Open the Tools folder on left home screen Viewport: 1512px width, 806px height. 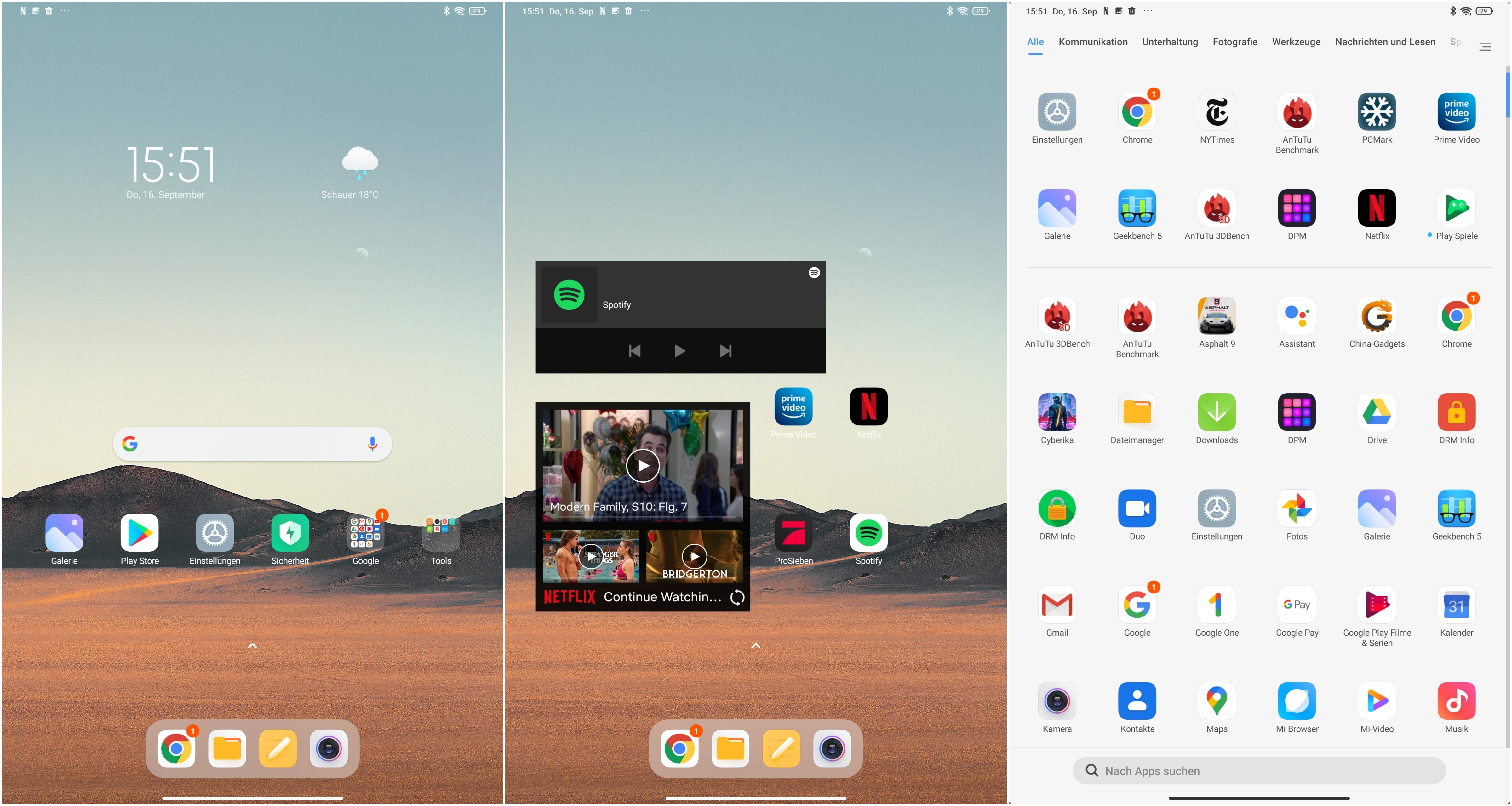[x=441, y=533]
